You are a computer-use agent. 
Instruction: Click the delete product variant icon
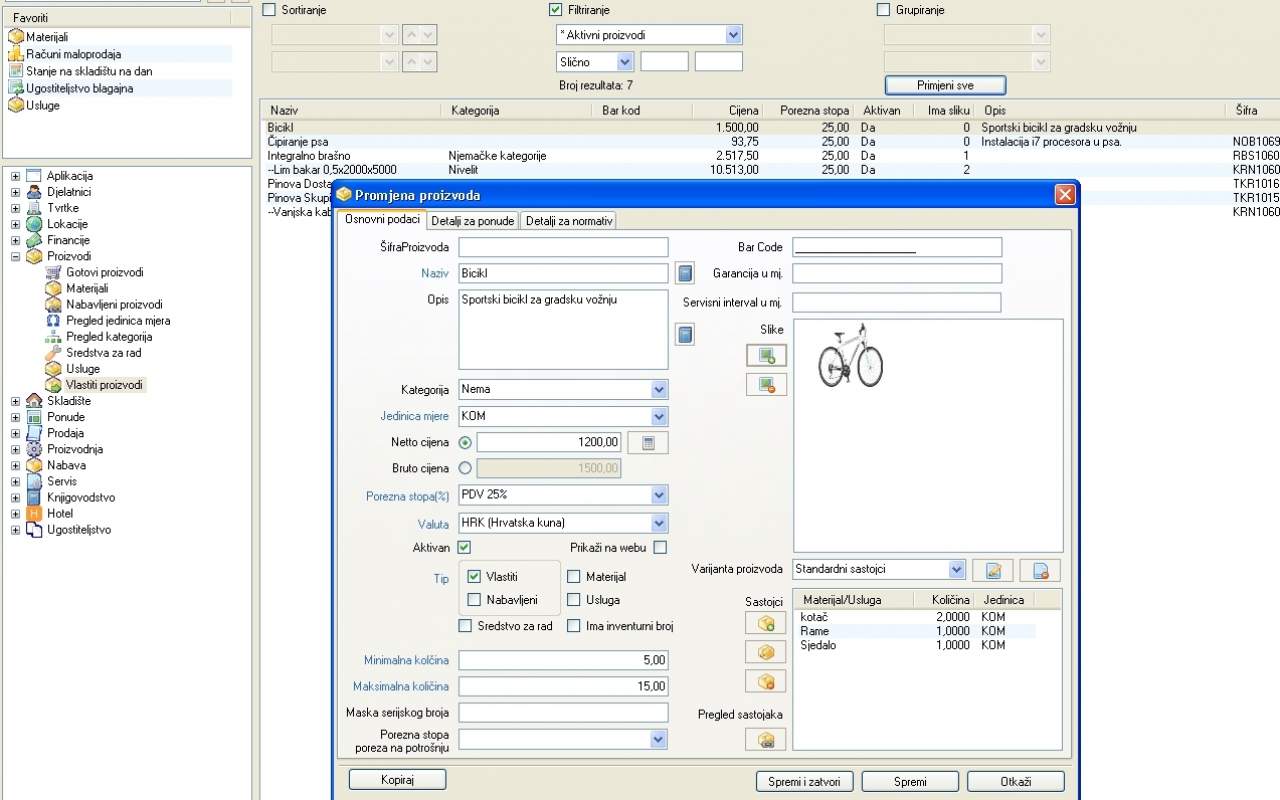click(1040, 570)
